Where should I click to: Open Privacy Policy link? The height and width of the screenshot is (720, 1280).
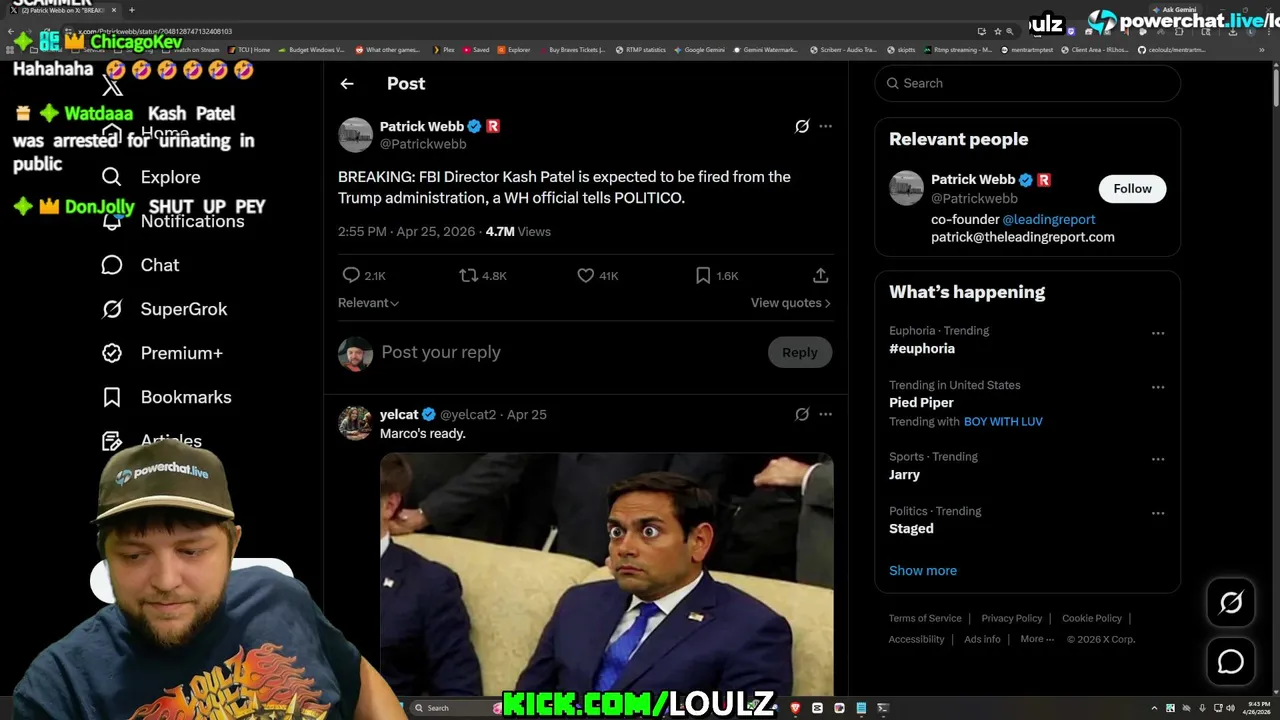1012,618
